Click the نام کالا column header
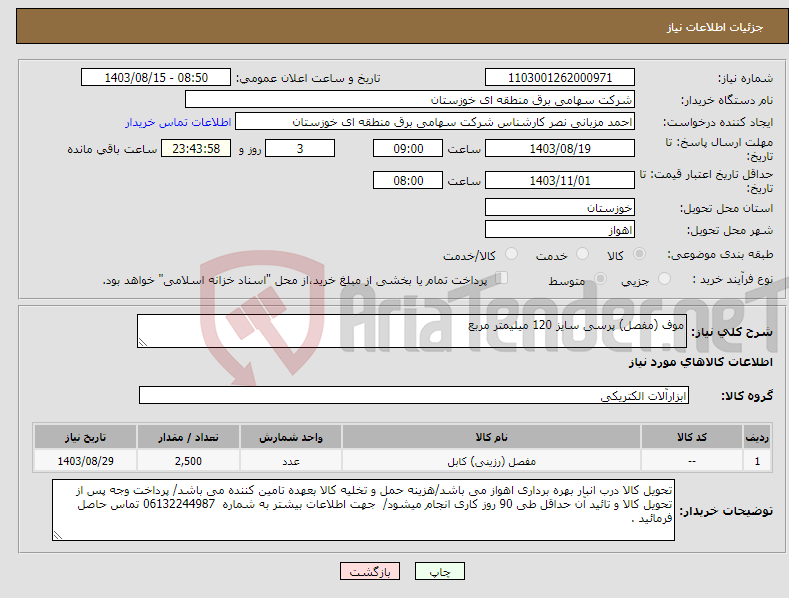The width and height of the screenshot is (789, 598). point(491,437)
